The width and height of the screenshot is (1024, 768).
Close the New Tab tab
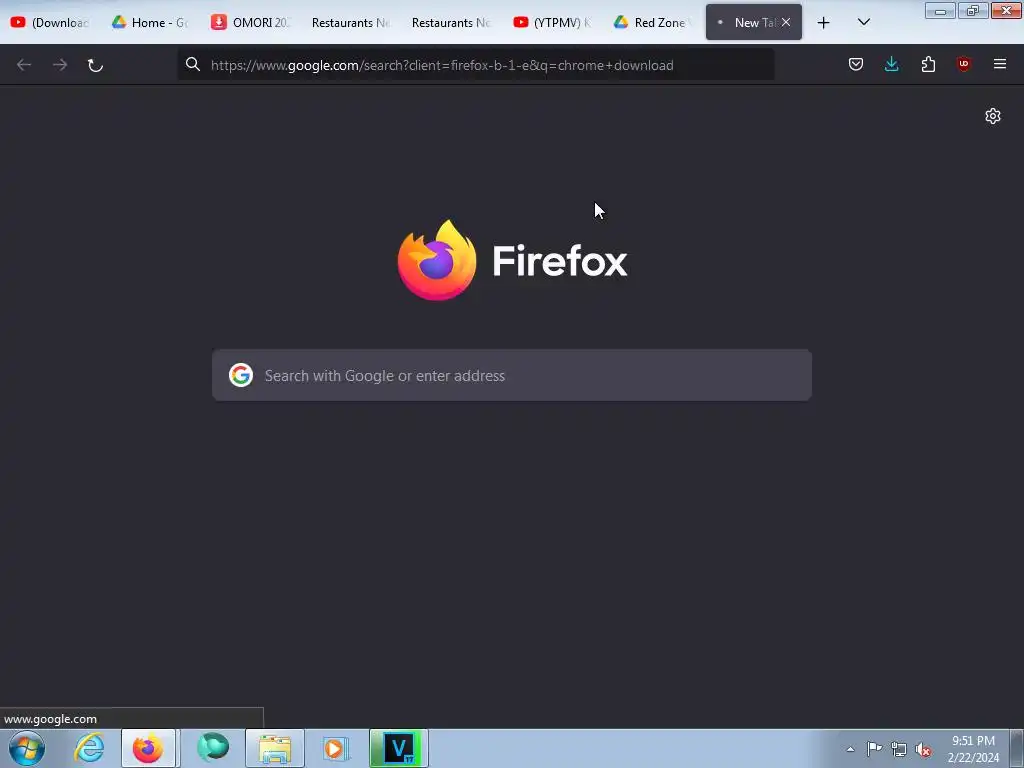click(x=786, y=22)
